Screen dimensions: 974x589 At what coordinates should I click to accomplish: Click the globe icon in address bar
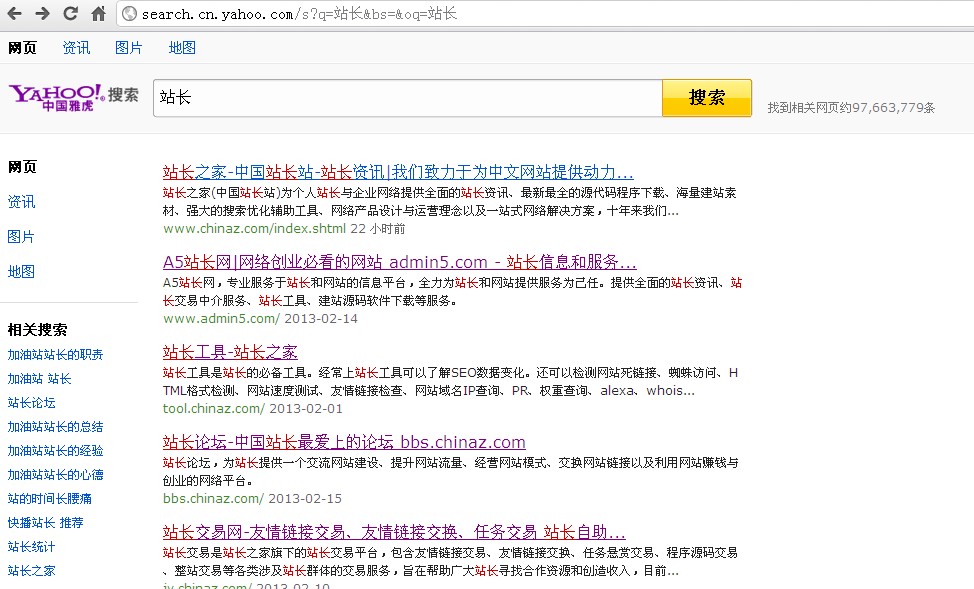click(x=128, y=14)
